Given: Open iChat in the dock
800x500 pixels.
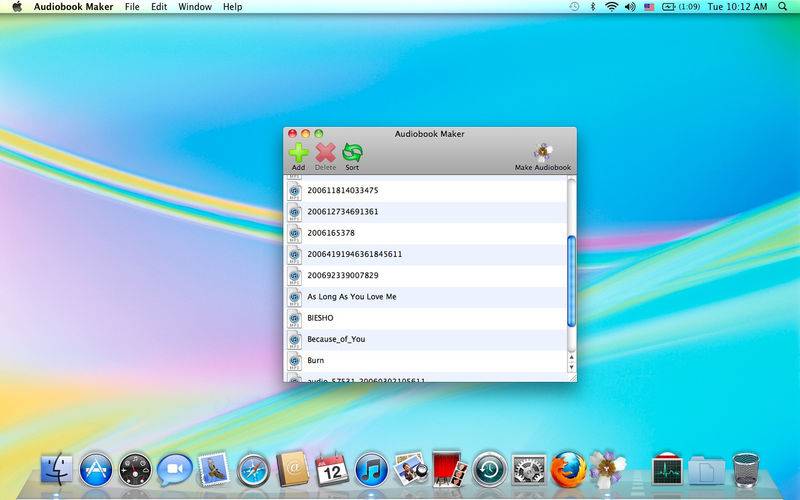Looking at the screenshot, I should (x=174, y=469).
